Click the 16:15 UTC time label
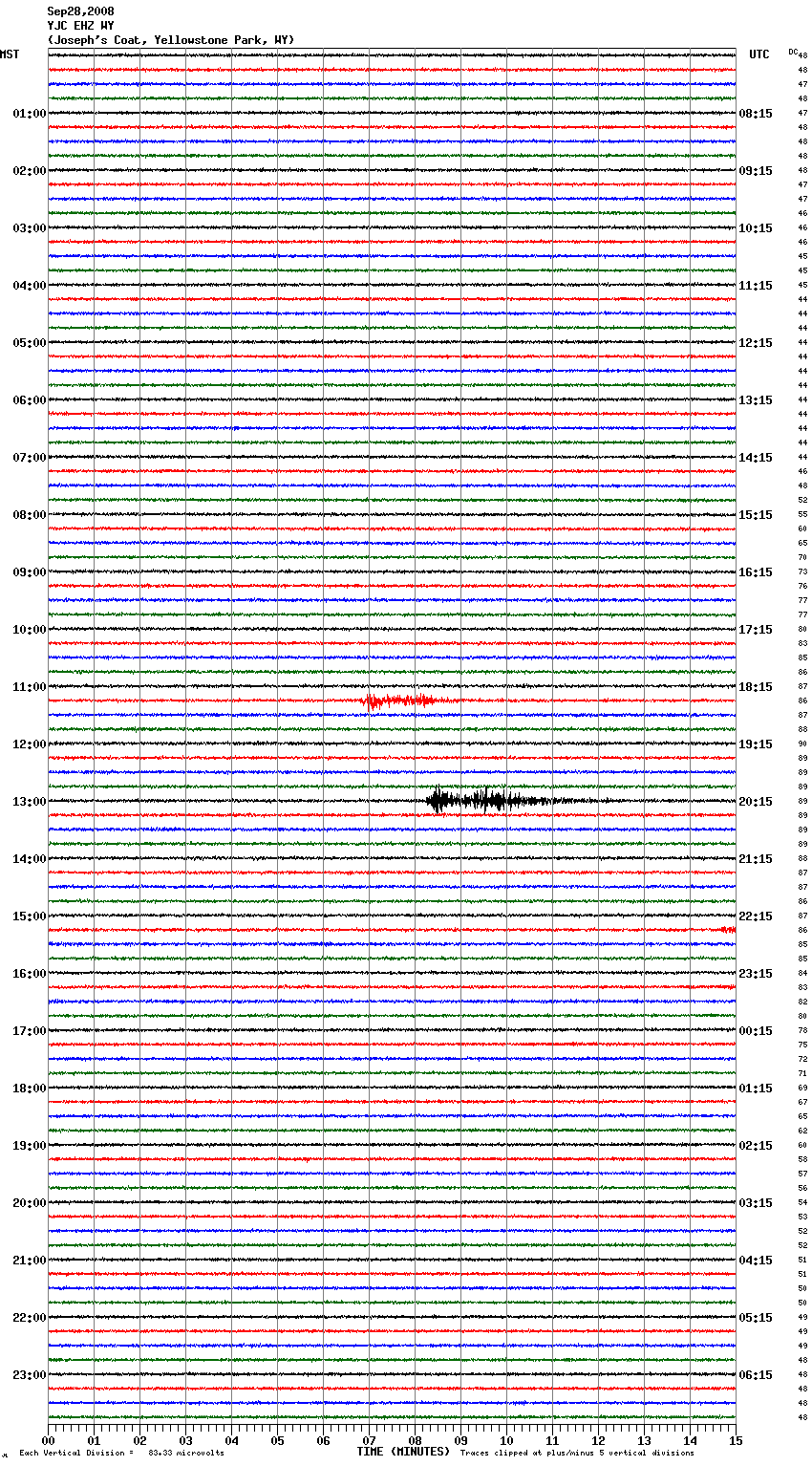Image resolution: width=812 pixels, height=1466 pixels. (756, 572)
